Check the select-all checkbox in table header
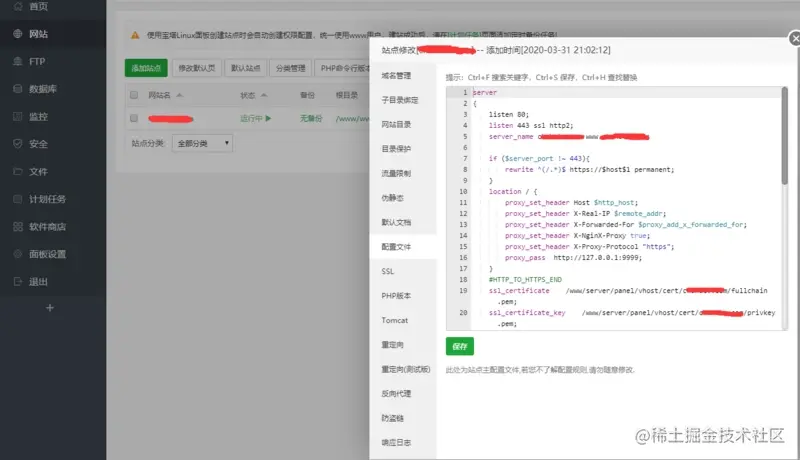Screen dimensions: 800x460 point(134,95)
